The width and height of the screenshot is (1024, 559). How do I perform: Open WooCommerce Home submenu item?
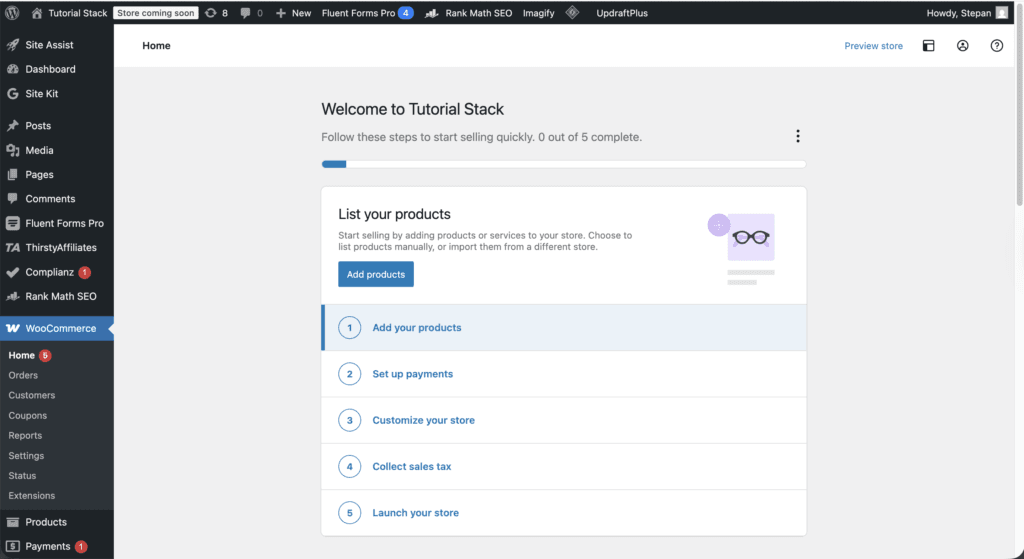pos(22,355)
